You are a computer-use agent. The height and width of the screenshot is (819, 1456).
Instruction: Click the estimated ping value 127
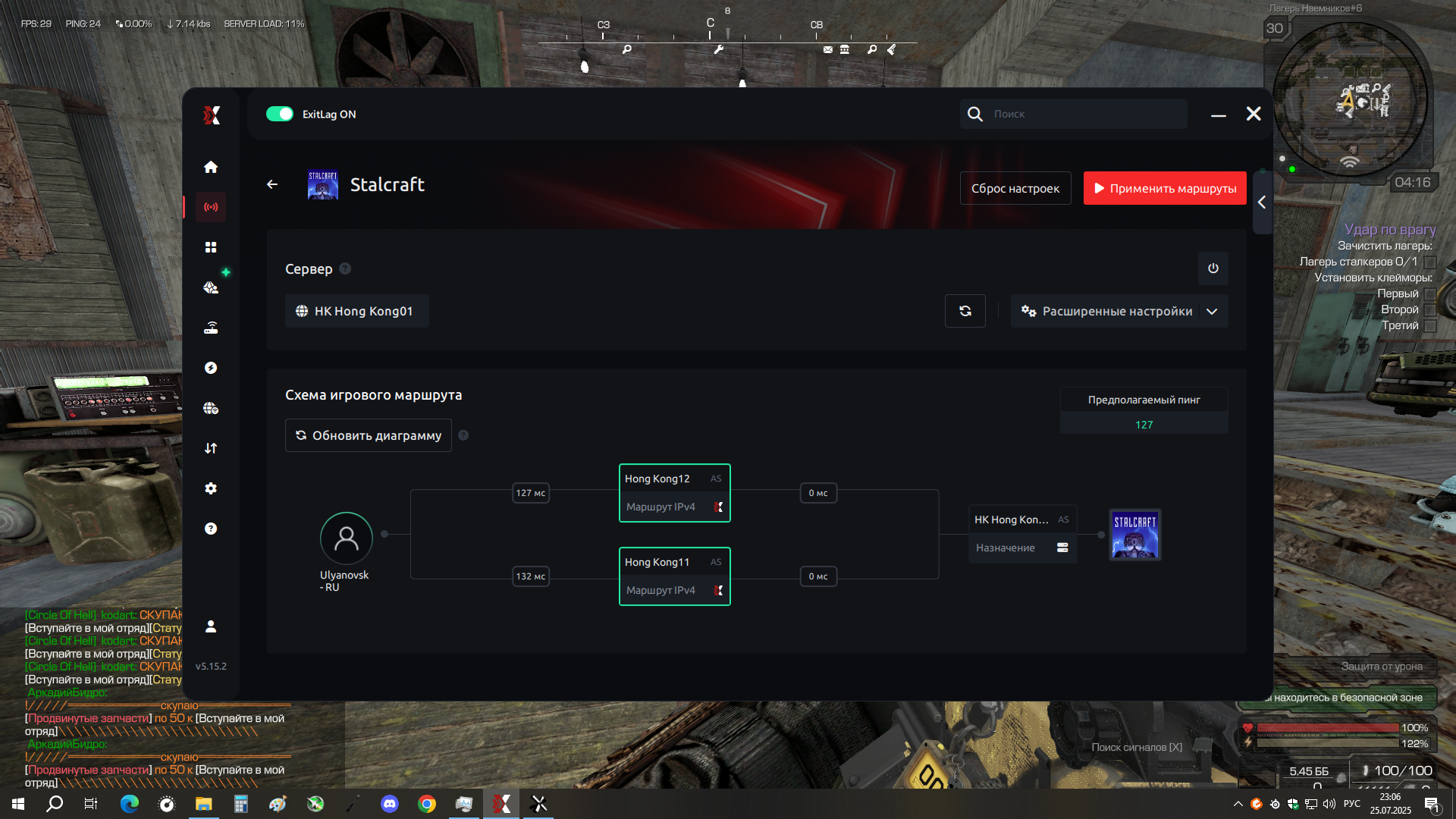[x=1144, y=425]
